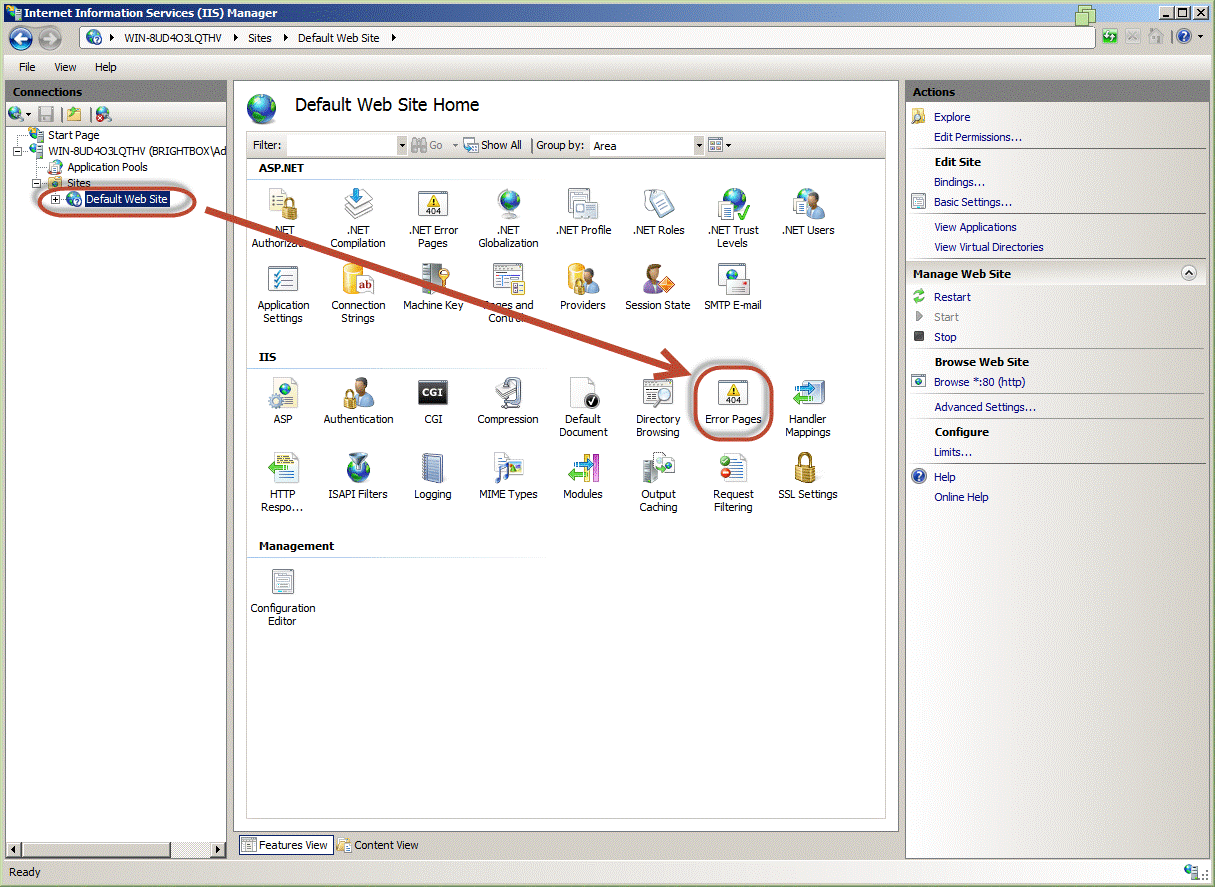The image size is (1215, 887).
Task: Open the View menu
Action: click(x=65, y=67)
